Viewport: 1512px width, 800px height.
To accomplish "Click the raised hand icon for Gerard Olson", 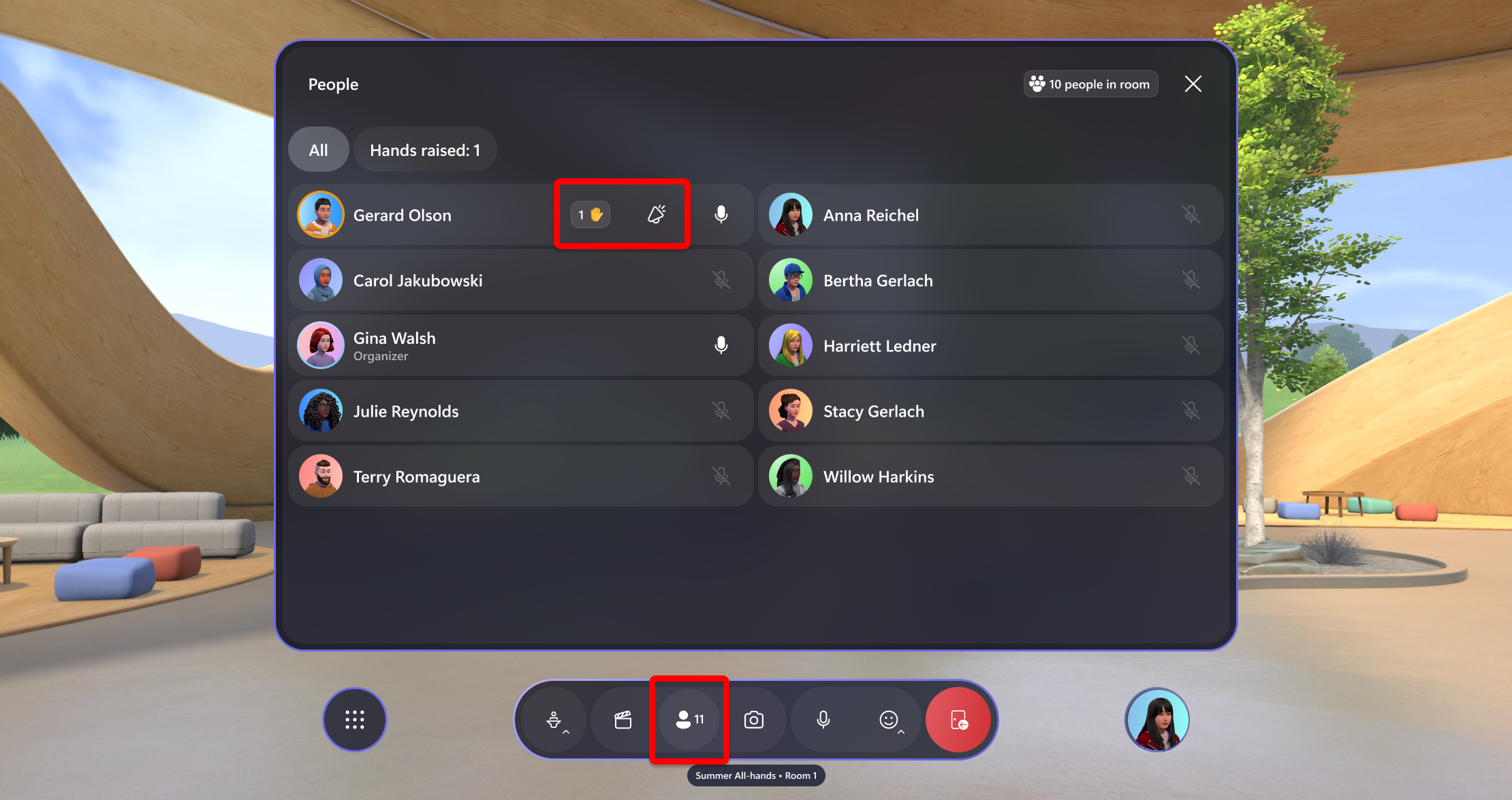I will tap(591, 214).
